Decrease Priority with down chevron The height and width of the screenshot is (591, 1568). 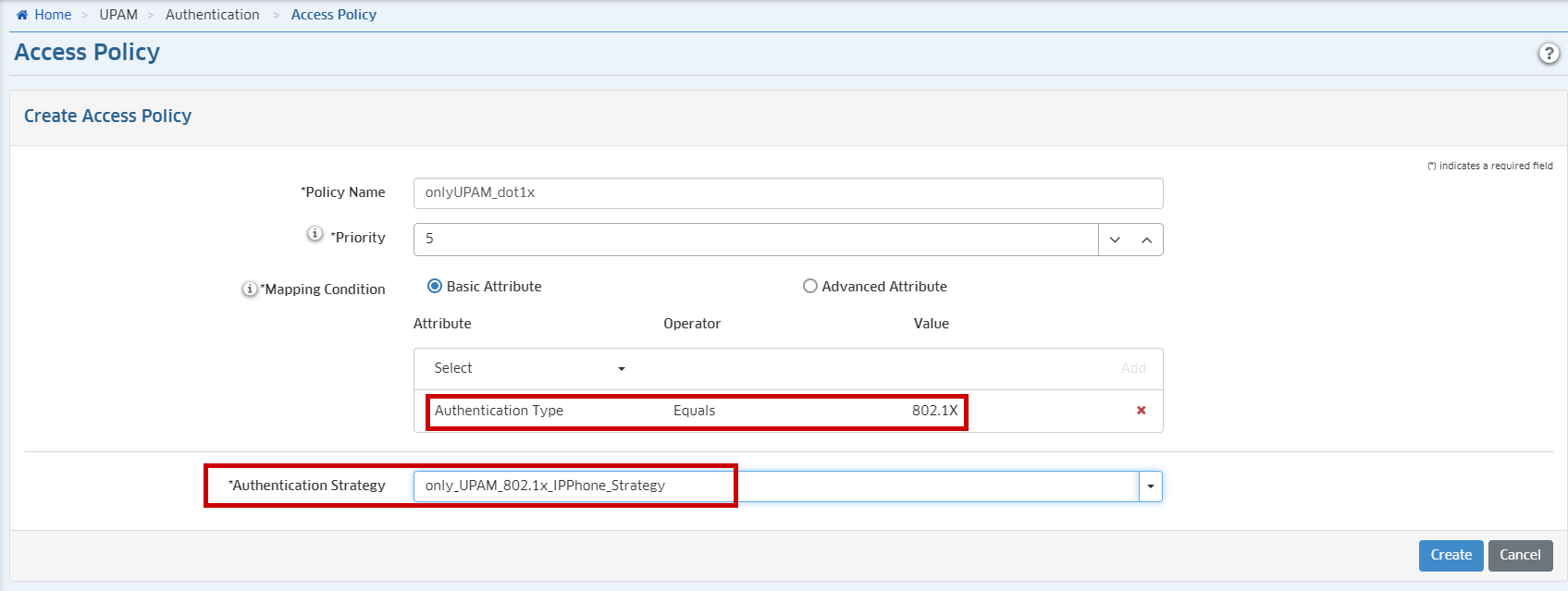click(1115, 240)
